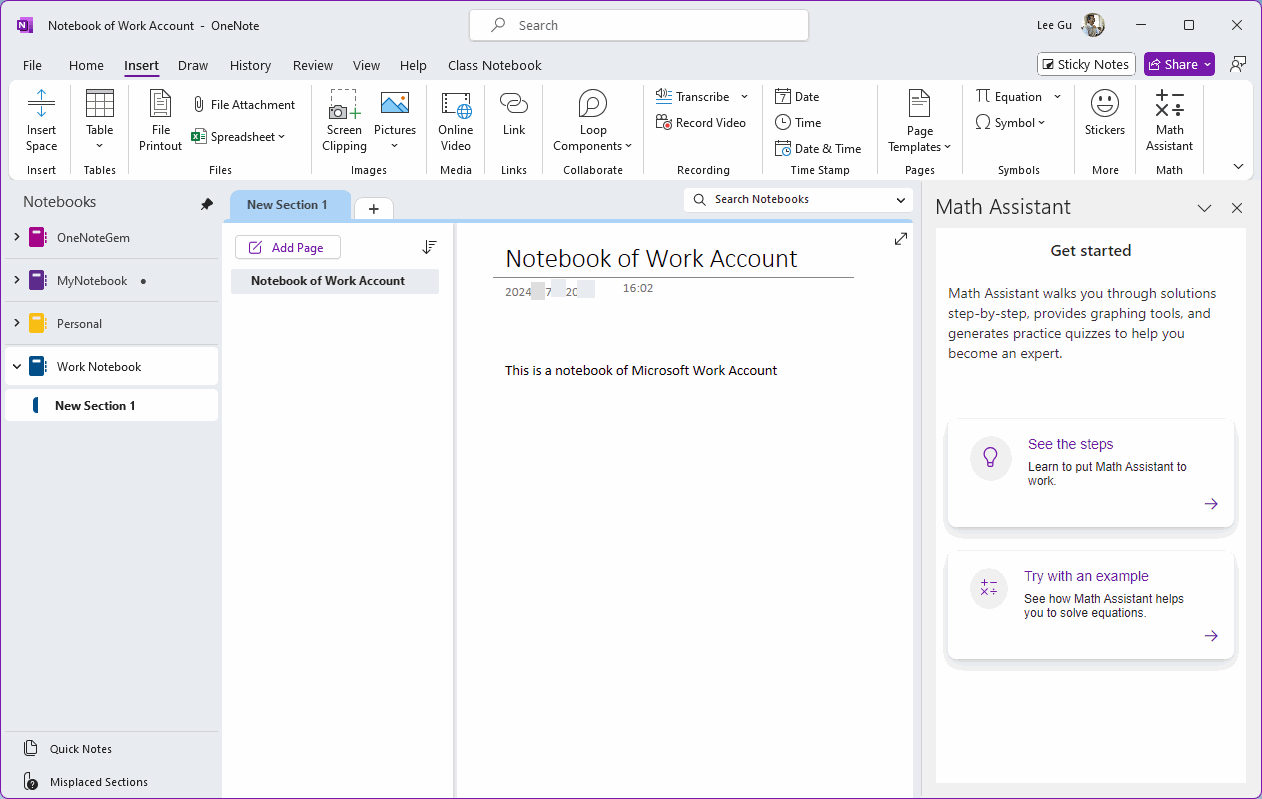Insert Date & Time stamp

click(x=818, y=149)
